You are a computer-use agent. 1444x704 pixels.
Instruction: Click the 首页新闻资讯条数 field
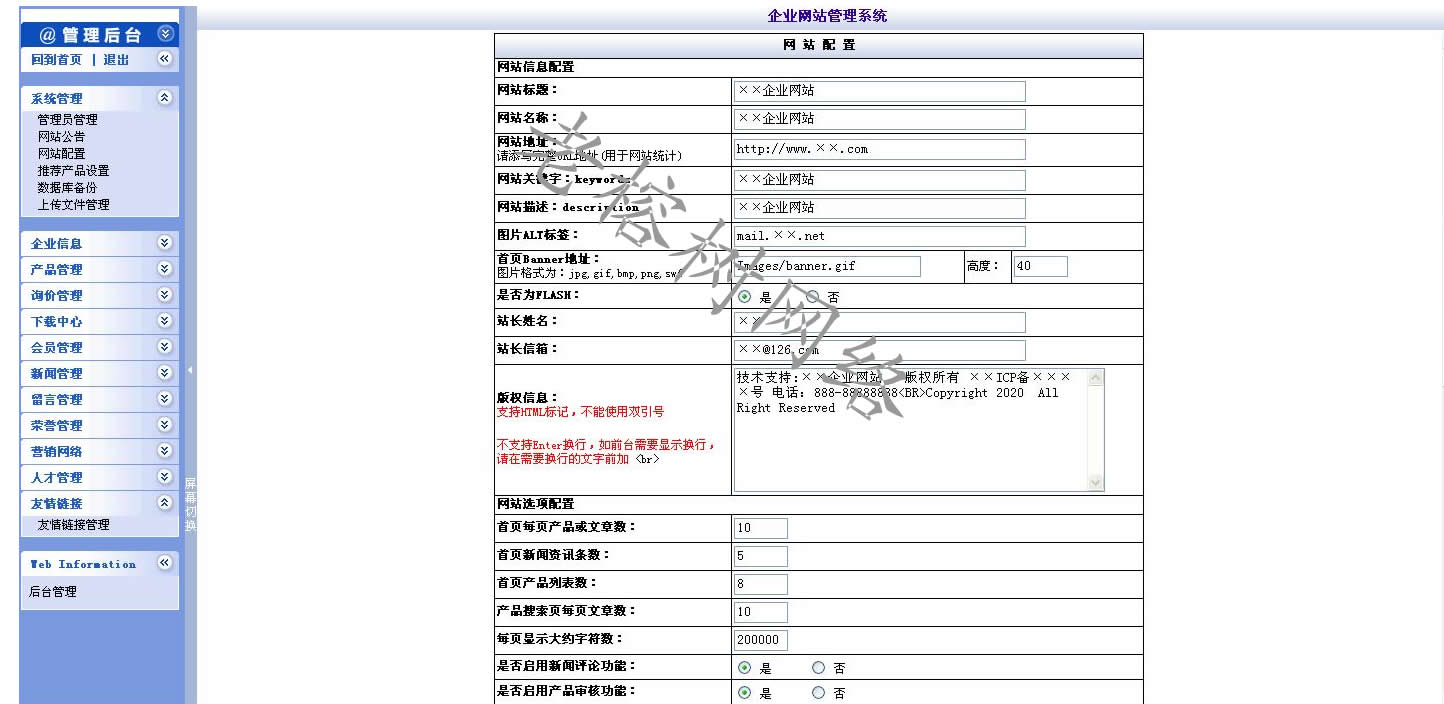pyautogui.click(x=761, y=556)
